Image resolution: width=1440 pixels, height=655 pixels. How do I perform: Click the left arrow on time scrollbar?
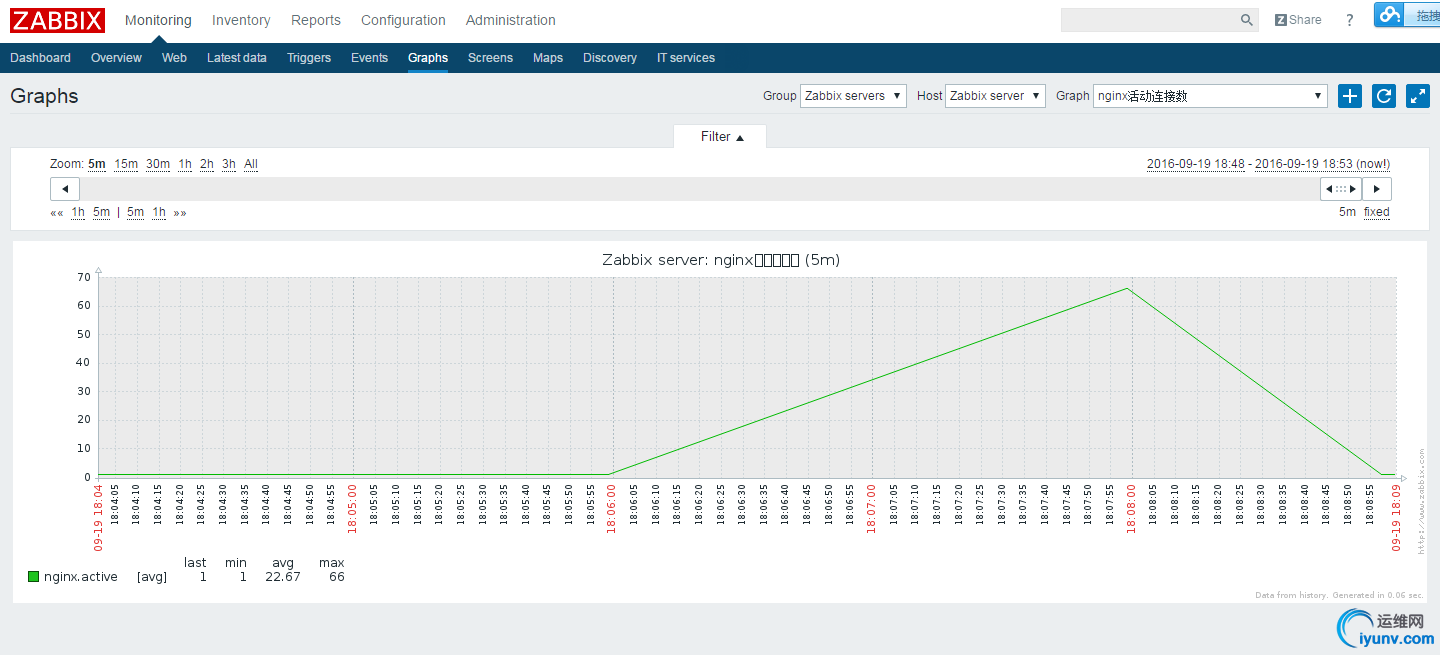(65, 189)
